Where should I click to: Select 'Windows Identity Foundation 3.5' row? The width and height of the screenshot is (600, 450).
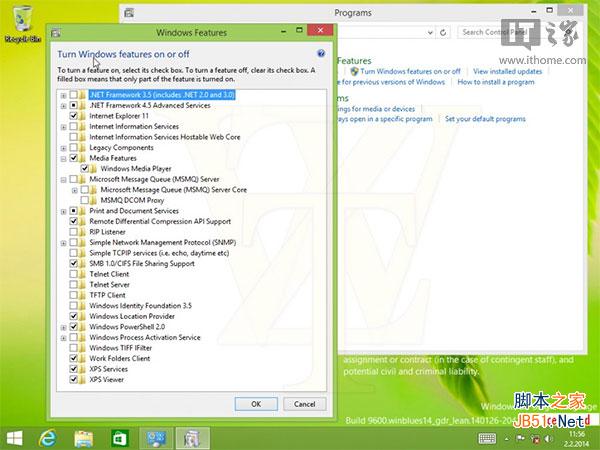click(x=140, y=306)
